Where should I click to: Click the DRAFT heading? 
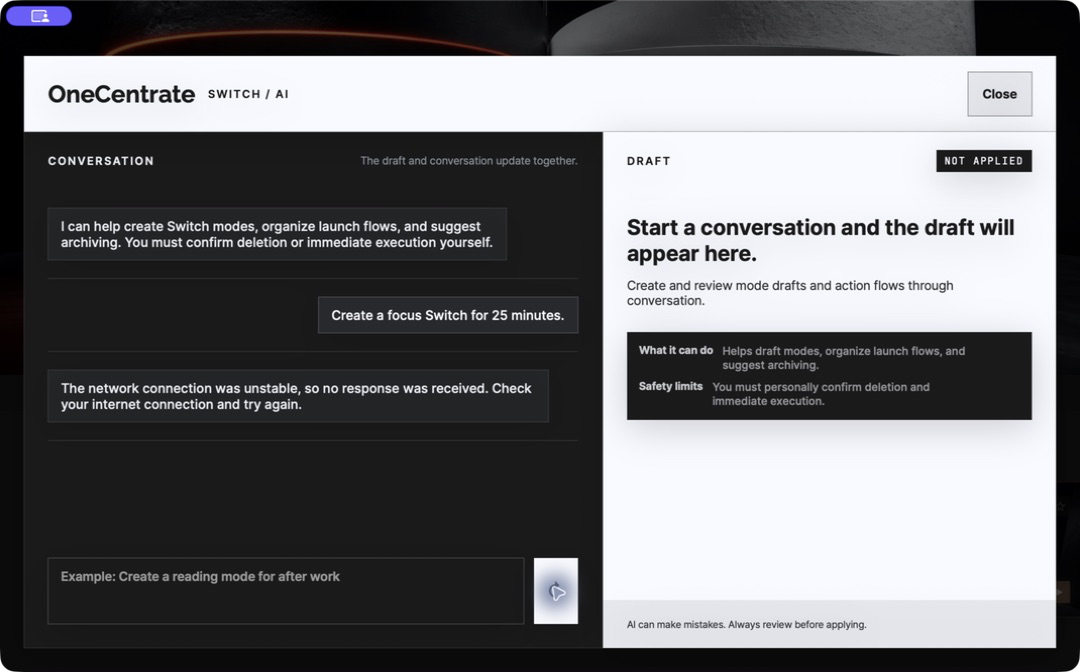tap(648, 161)
